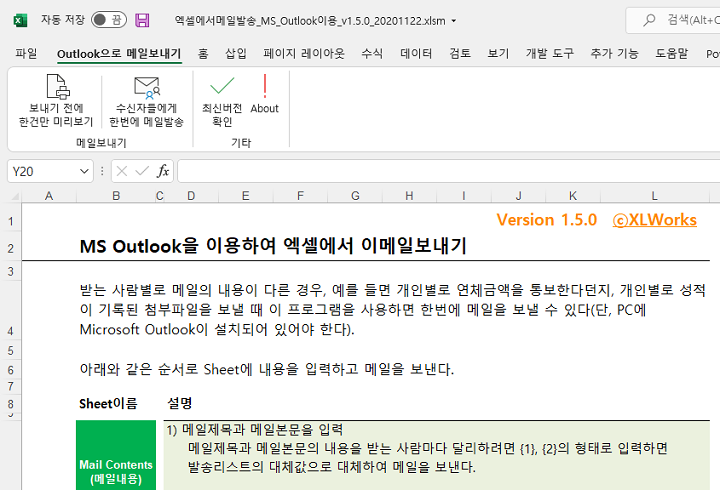Click the formula bar enter checkmark
Viewport: 720px width, 490px height.
point(142,171)
